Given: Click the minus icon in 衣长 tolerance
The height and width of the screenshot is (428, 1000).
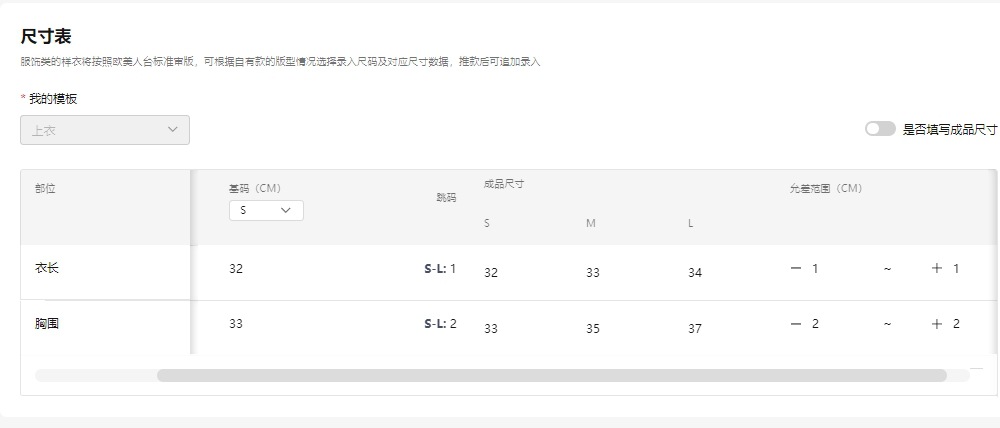Looking at the screenshot, I should (796, 268).
